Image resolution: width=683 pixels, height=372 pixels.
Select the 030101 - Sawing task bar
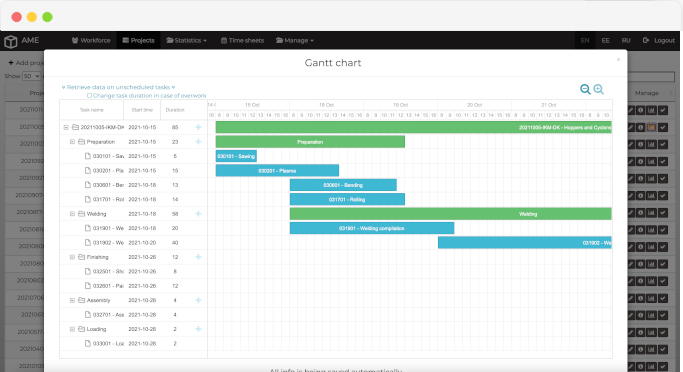pos(236,156)
